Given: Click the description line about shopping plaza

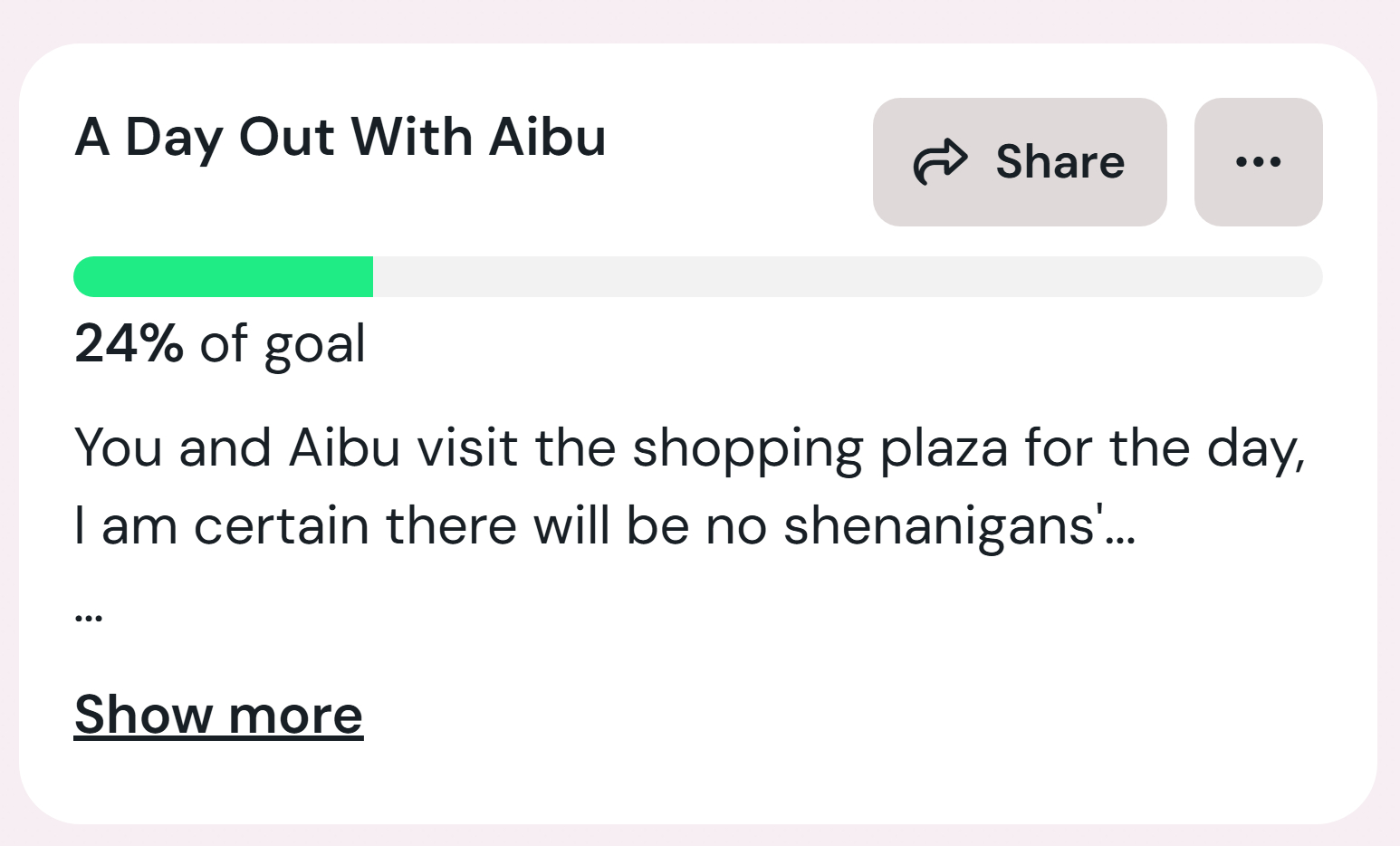Looking at the screenshot, I should [x=688, y=448].
